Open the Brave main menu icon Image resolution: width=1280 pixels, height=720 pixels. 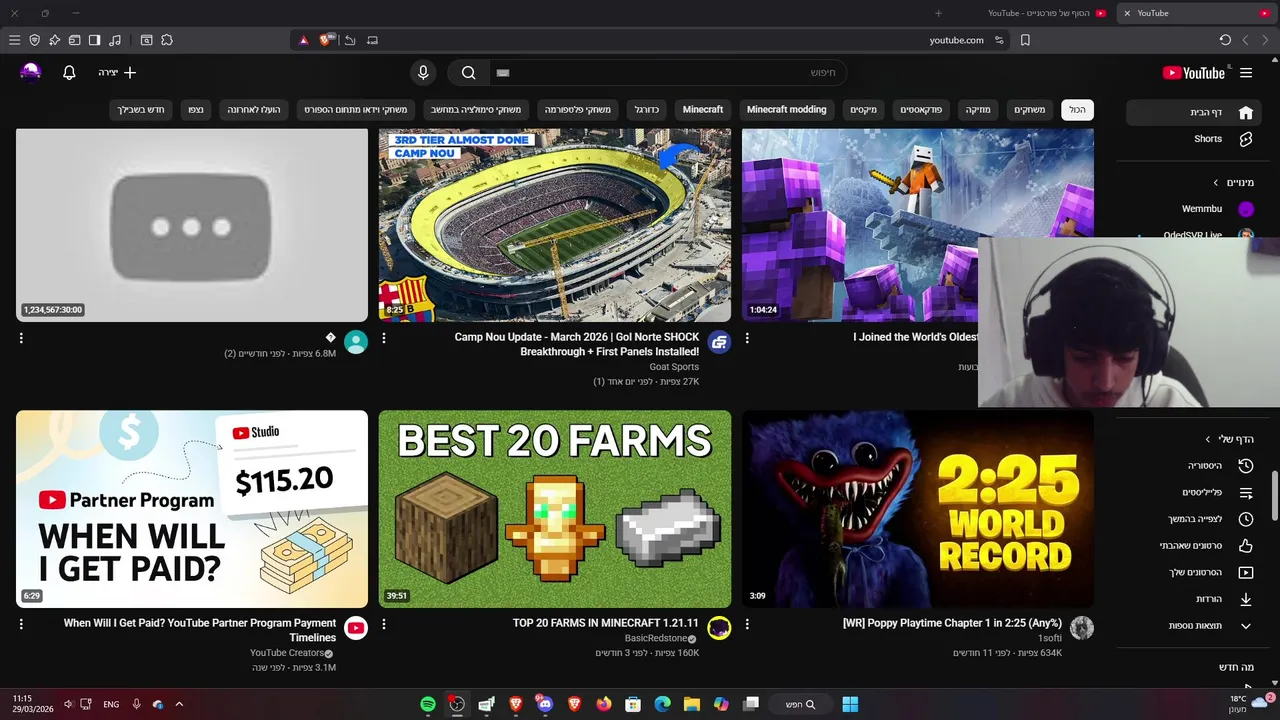[14, 40]
